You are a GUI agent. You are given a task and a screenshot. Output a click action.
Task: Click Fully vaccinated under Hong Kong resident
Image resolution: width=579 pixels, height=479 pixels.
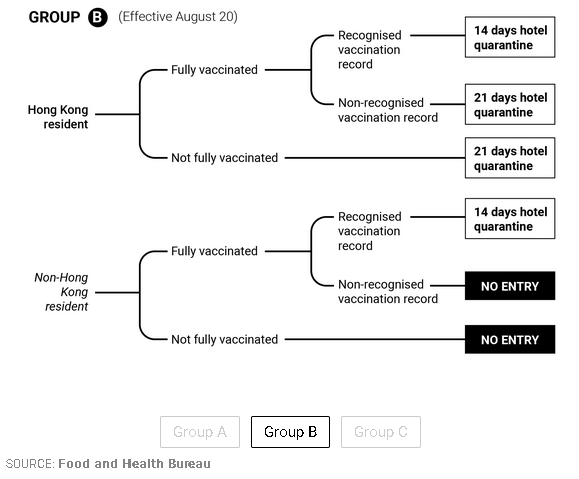pyautogui.click(x=214, y=70)
